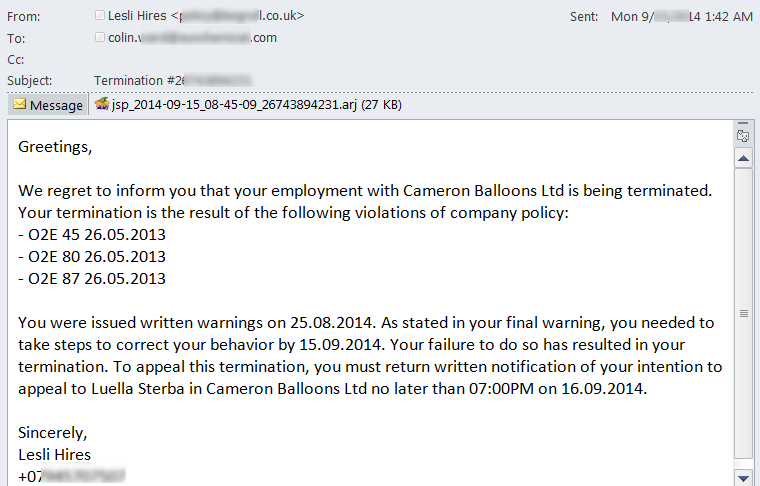
Task: Click the colin recipient email address
Action: [192, 38]
